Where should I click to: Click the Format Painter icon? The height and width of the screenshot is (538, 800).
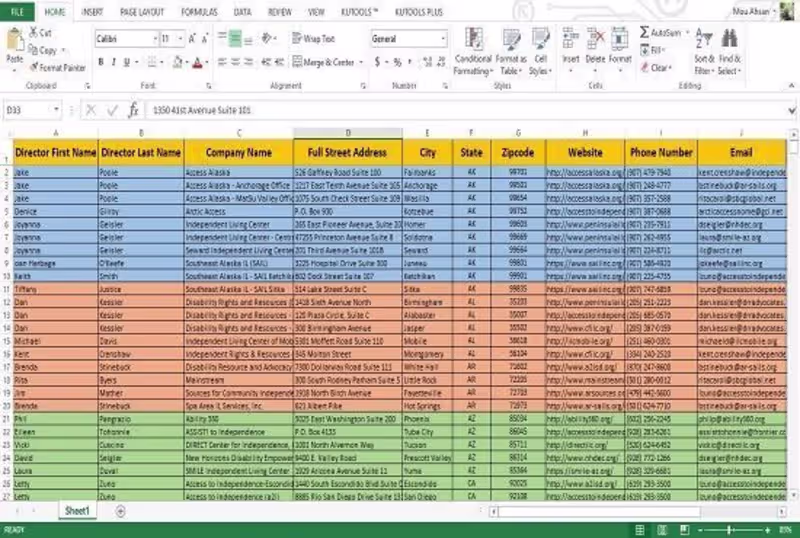tap(34, 67)
